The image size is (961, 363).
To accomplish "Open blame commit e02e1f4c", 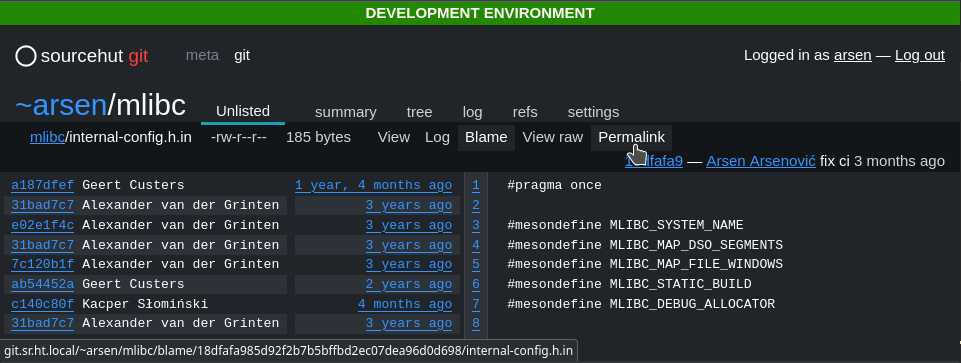I will [x=42, y=225].
